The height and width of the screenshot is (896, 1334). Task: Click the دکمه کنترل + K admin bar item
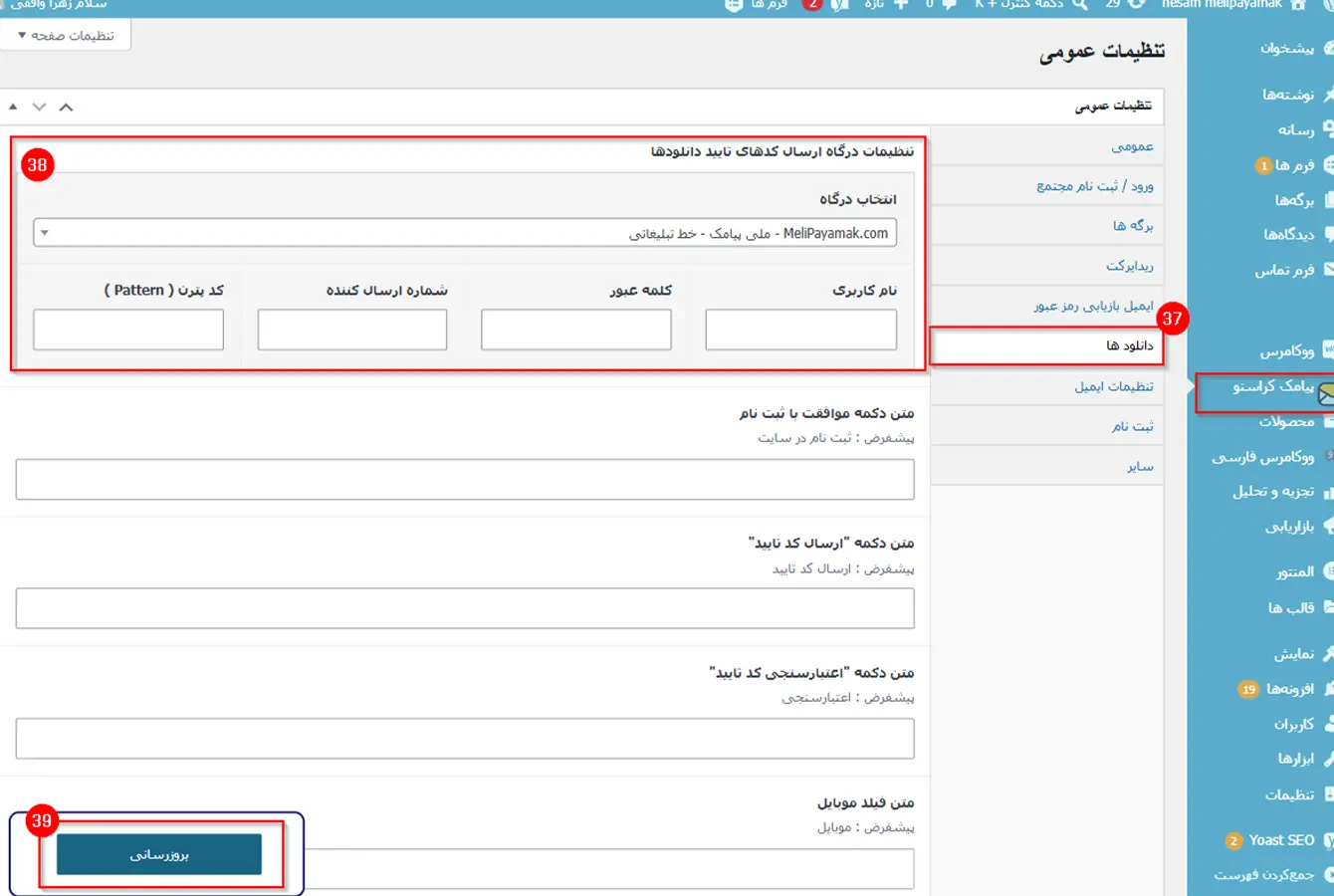pos(1019,4)
